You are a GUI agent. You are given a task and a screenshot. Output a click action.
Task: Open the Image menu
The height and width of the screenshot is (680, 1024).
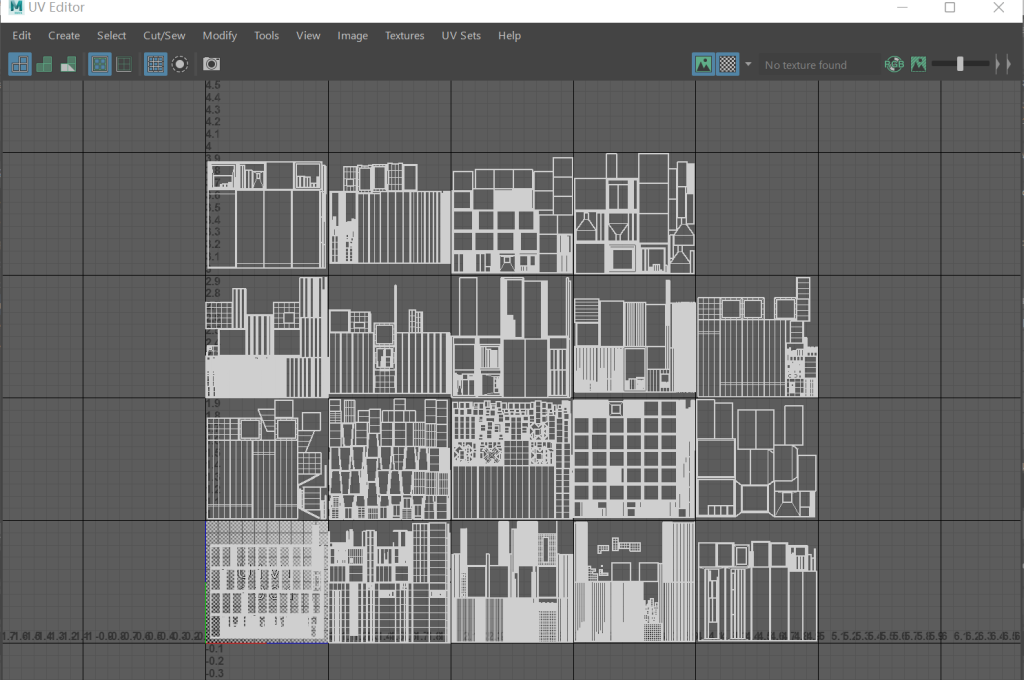pyautogui.click(x=353, y=36)
